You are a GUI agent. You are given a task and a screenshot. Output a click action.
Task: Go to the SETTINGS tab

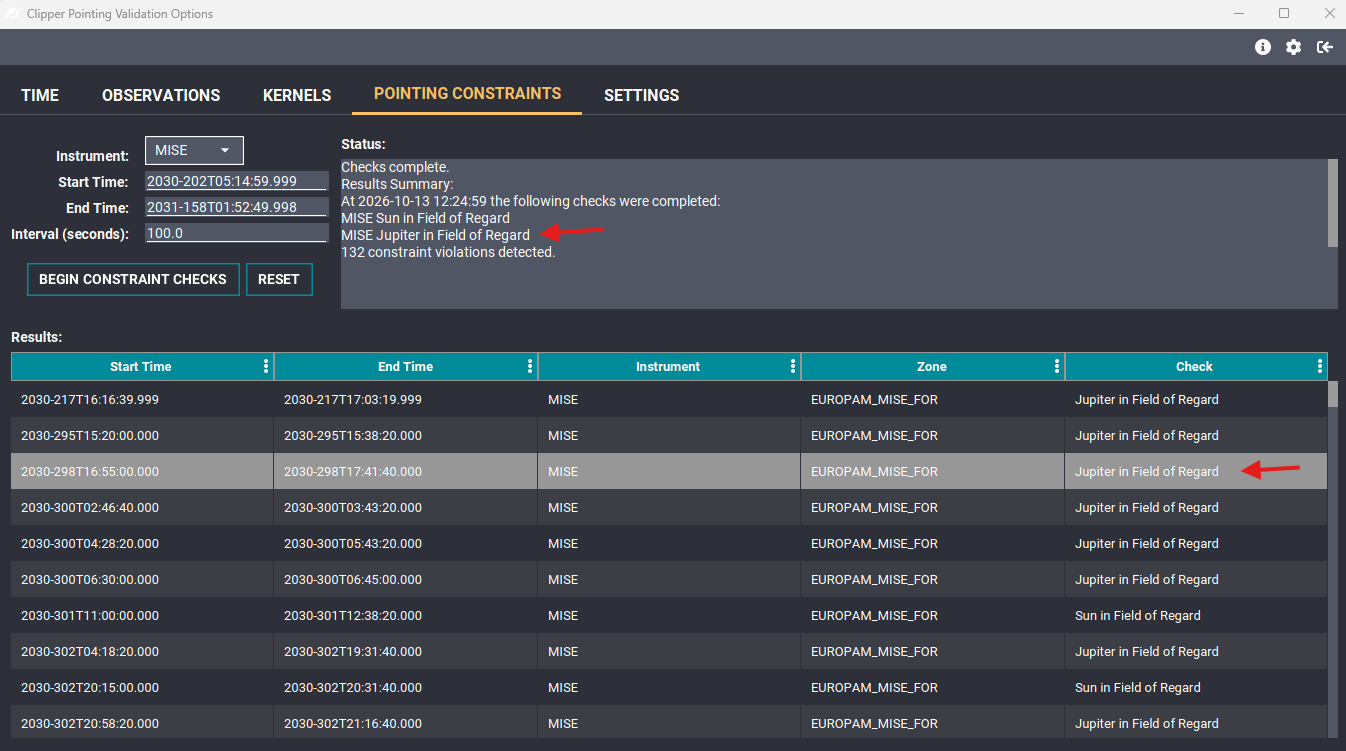coord(642,95)
